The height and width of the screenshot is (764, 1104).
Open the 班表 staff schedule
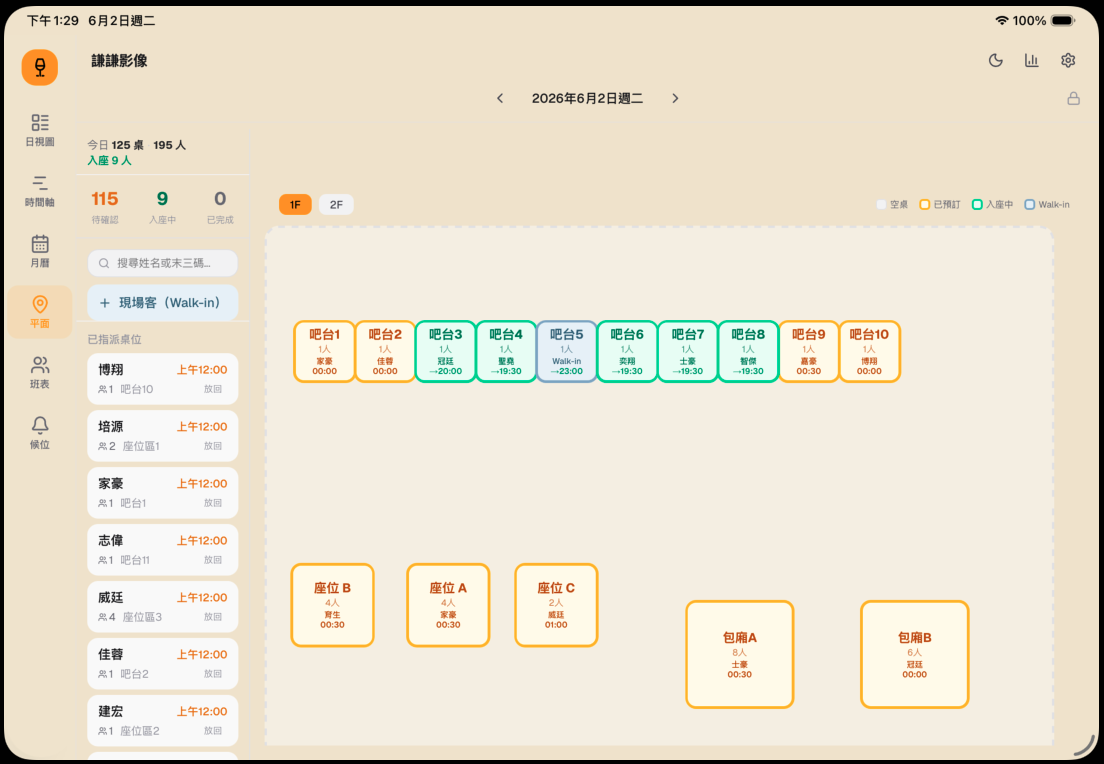[x=40, y=372]
